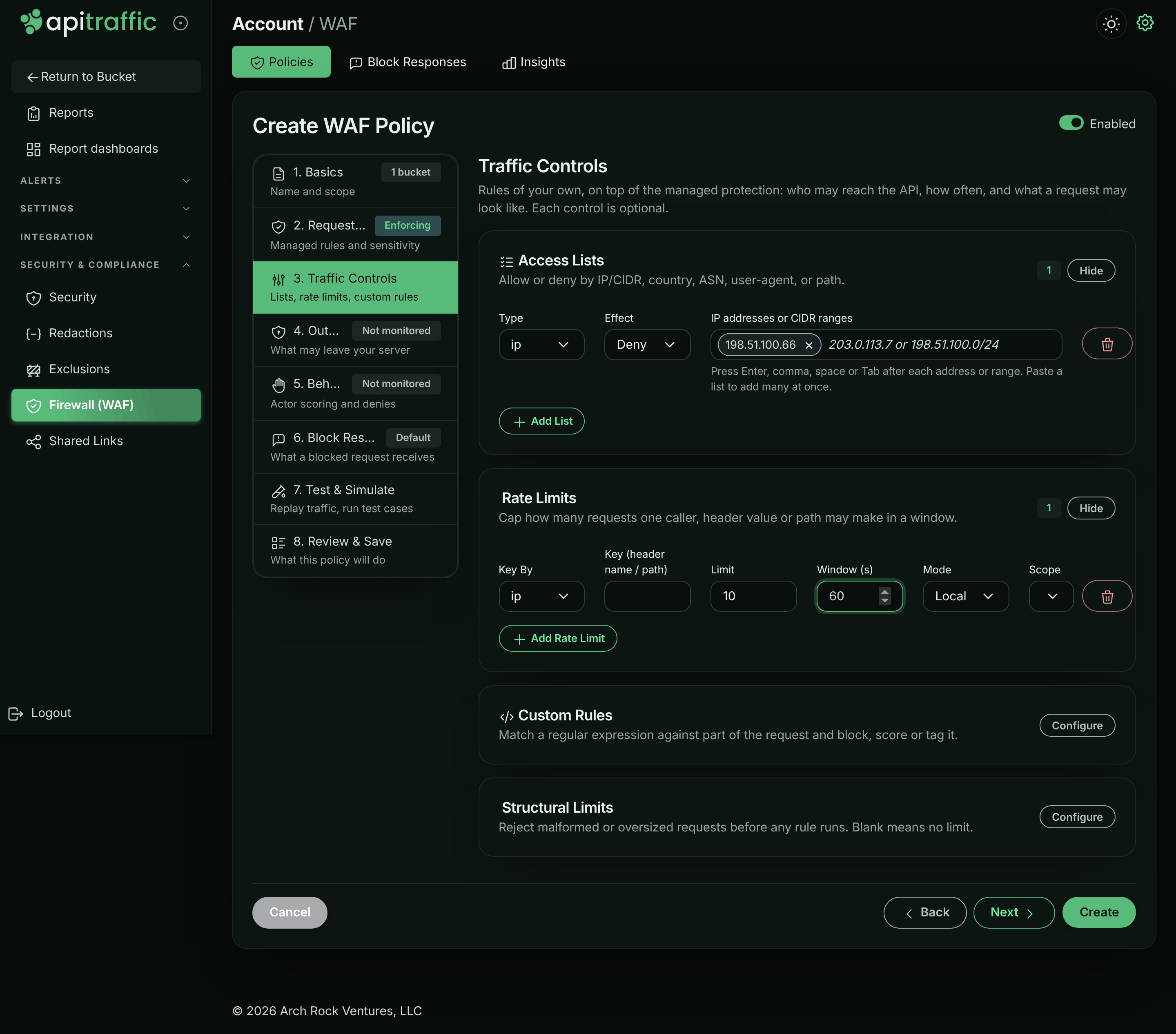Delete the rate limit row

click(1107, 596)
